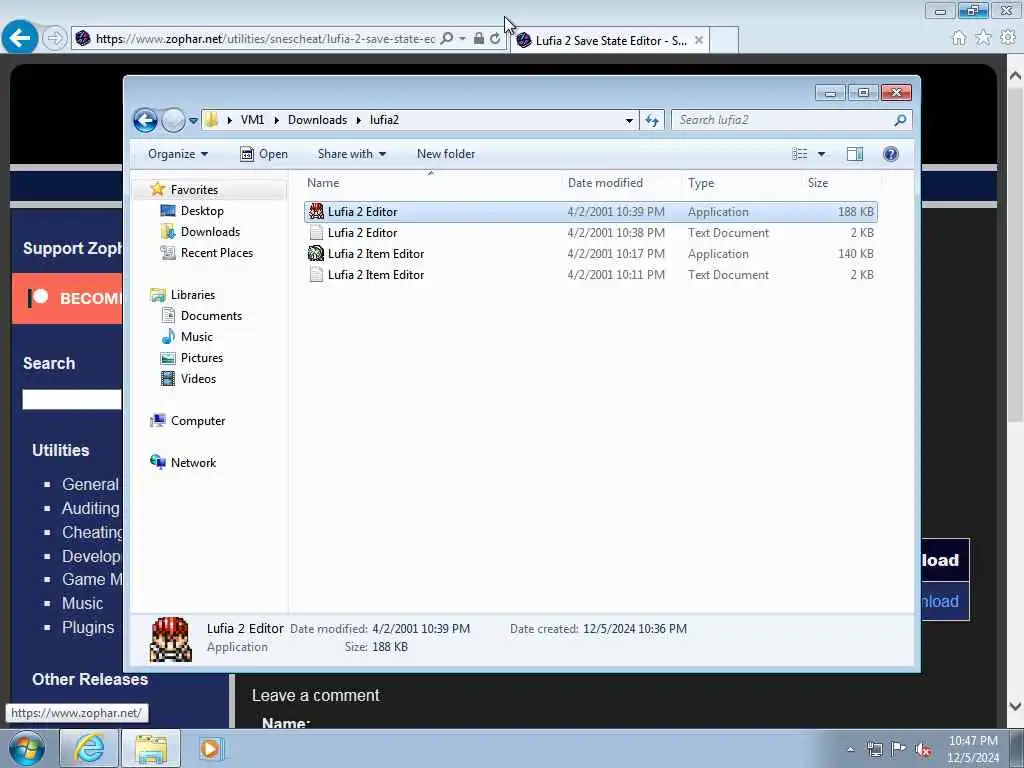
Task: Click the volume icon in system tray
Action: pos(923,750)
